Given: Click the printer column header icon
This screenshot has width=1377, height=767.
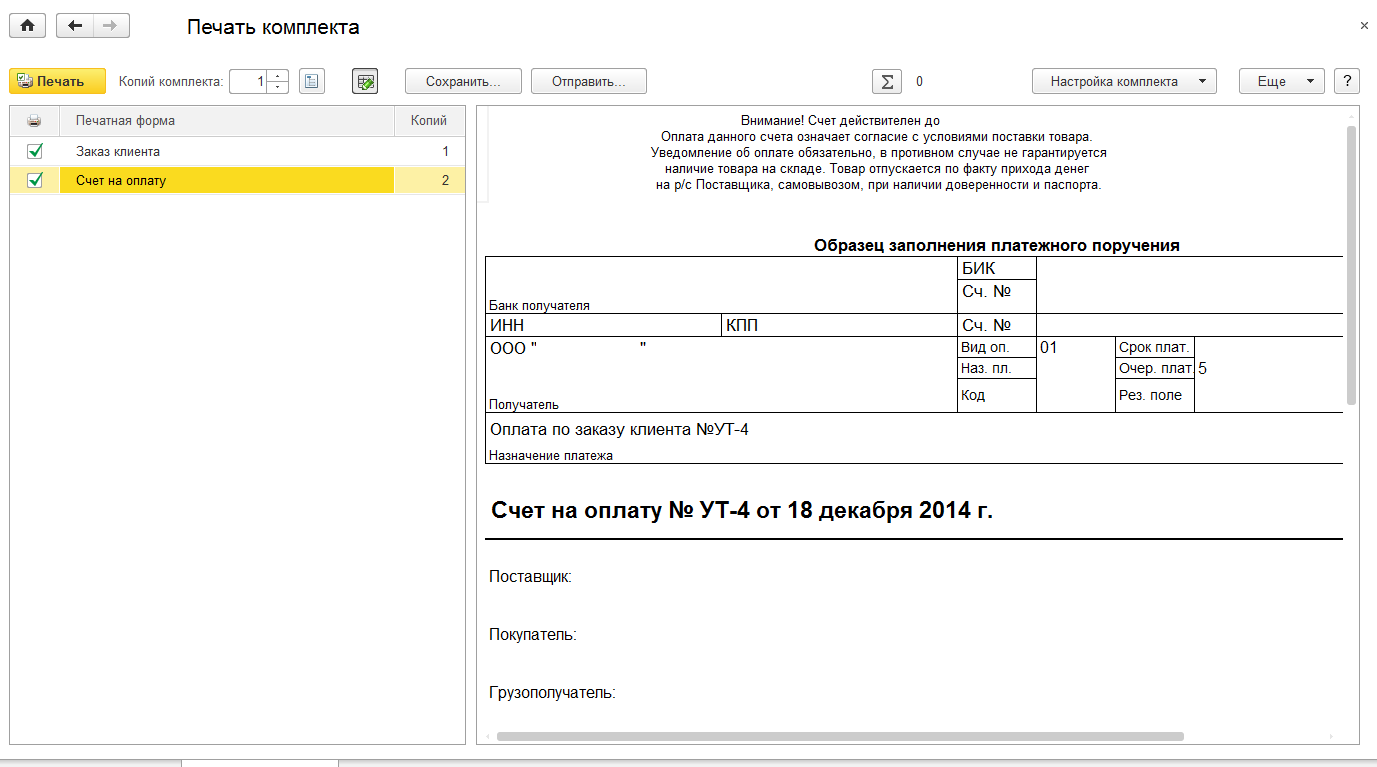Looking at the screenshot, I should point(35,120).
